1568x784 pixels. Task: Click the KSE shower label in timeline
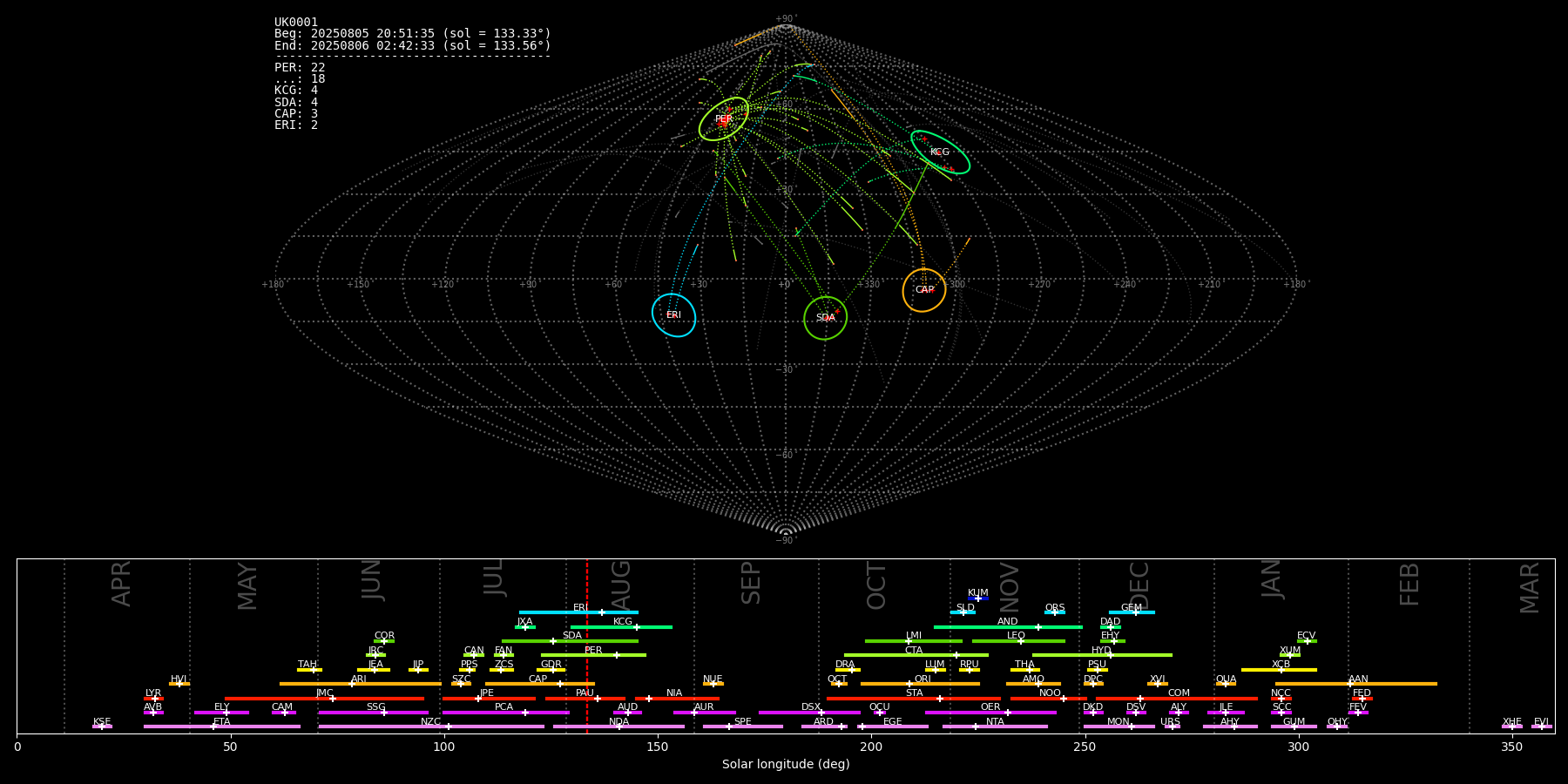click(102, 722)
